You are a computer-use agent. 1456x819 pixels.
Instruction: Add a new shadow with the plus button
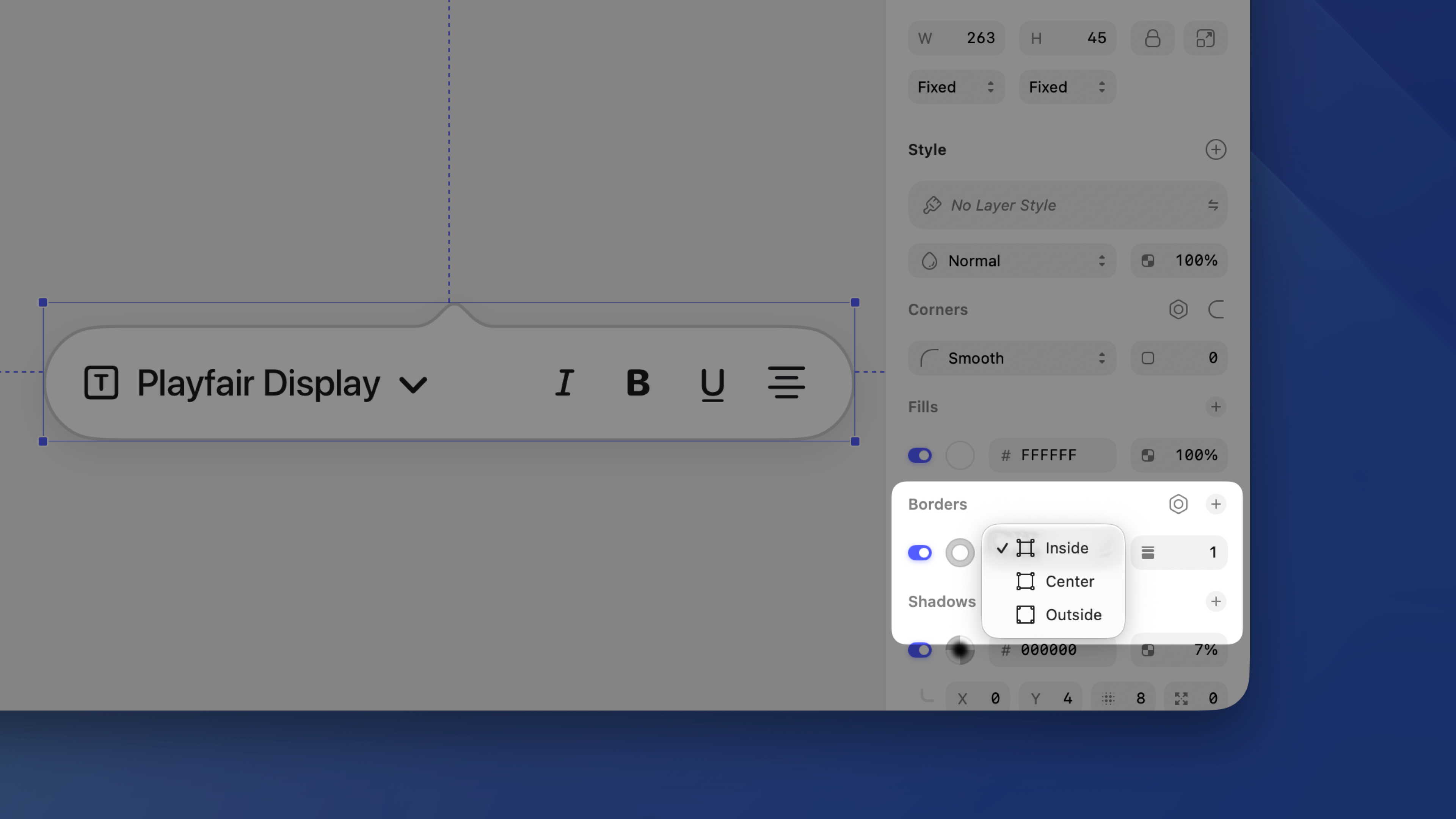(1216, 601)
